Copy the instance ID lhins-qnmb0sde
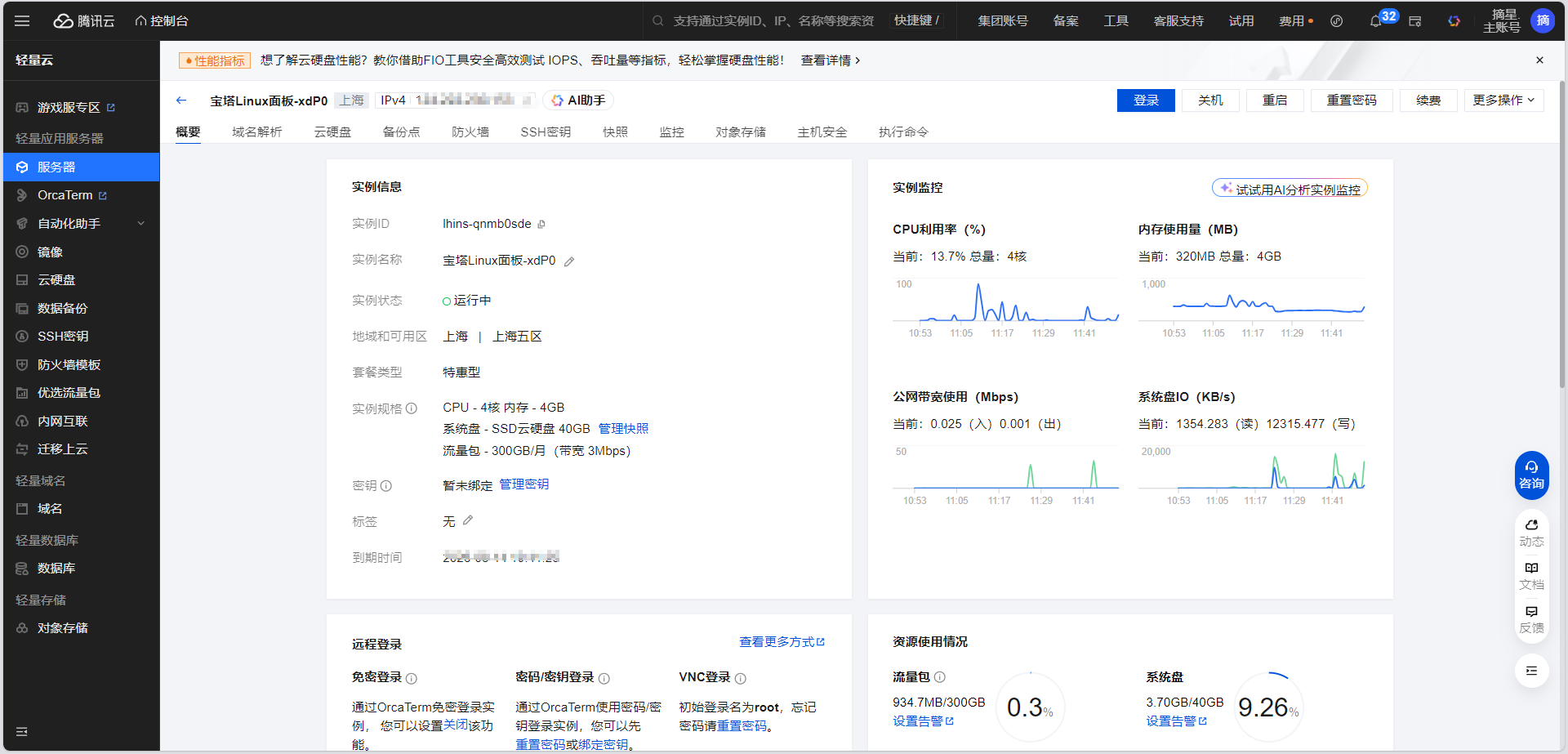 click(541, 225)
